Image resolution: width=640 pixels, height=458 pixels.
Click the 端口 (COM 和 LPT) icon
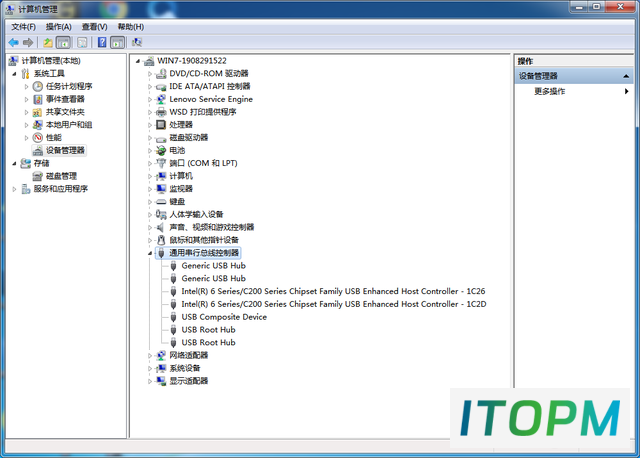pos(161,163)
